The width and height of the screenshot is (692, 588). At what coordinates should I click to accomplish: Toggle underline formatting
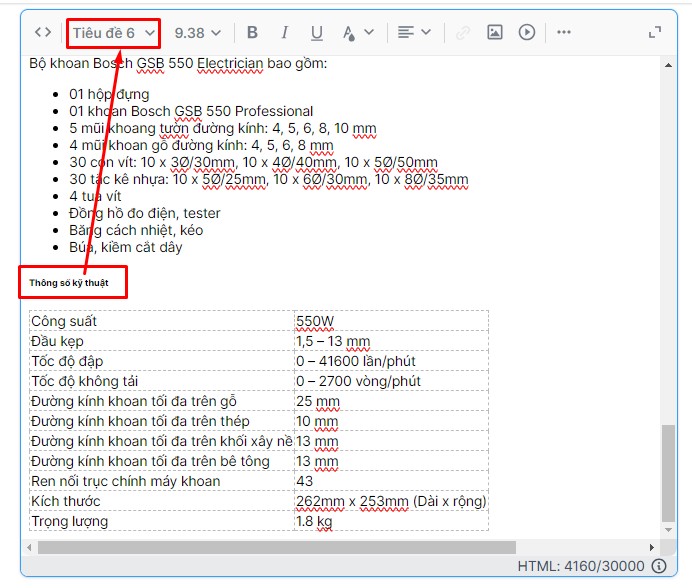click(x=316, y=33)
